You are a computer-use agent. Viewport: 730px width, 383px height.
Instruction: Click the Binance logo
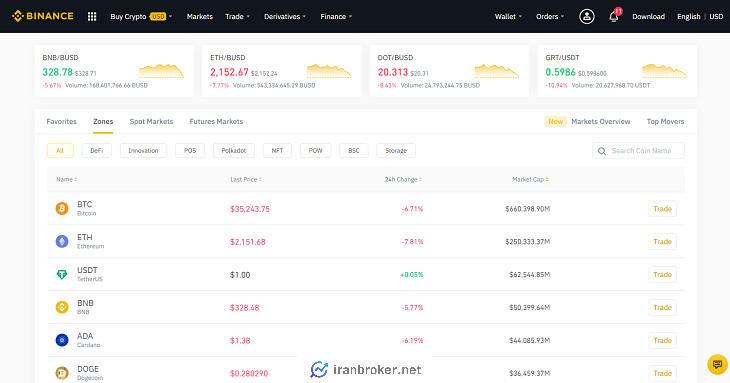pos(43,16)
